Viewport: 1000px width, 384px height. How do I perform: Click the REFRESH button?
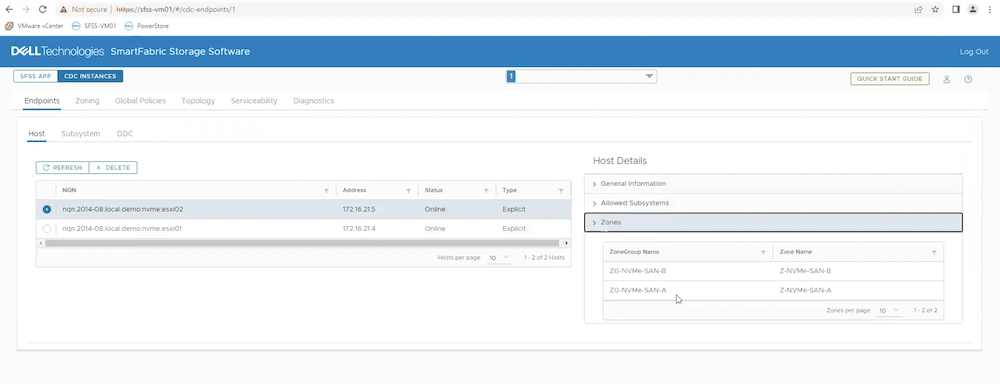coord(62,168)
